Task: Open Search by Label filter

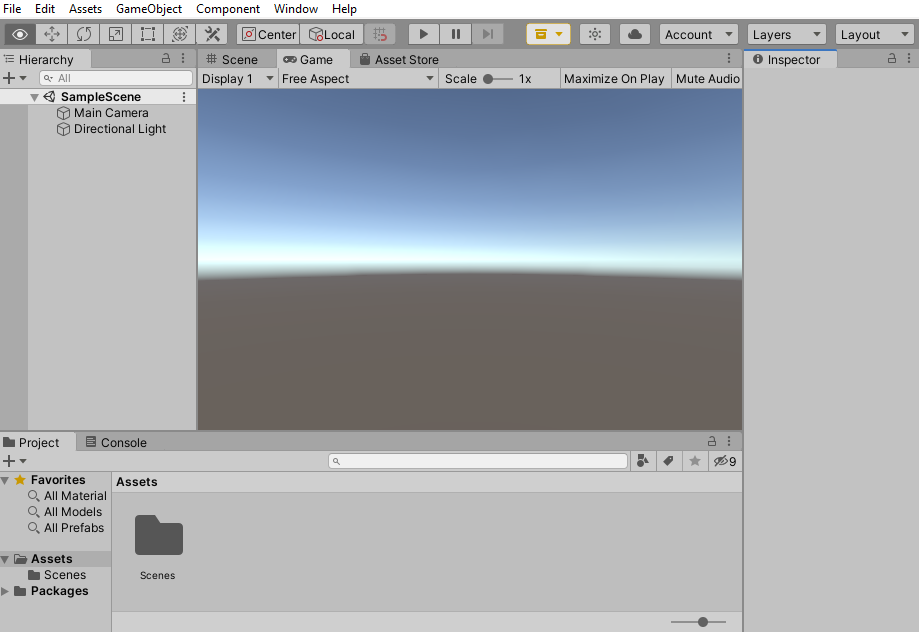Action: (x=668, y=461)
